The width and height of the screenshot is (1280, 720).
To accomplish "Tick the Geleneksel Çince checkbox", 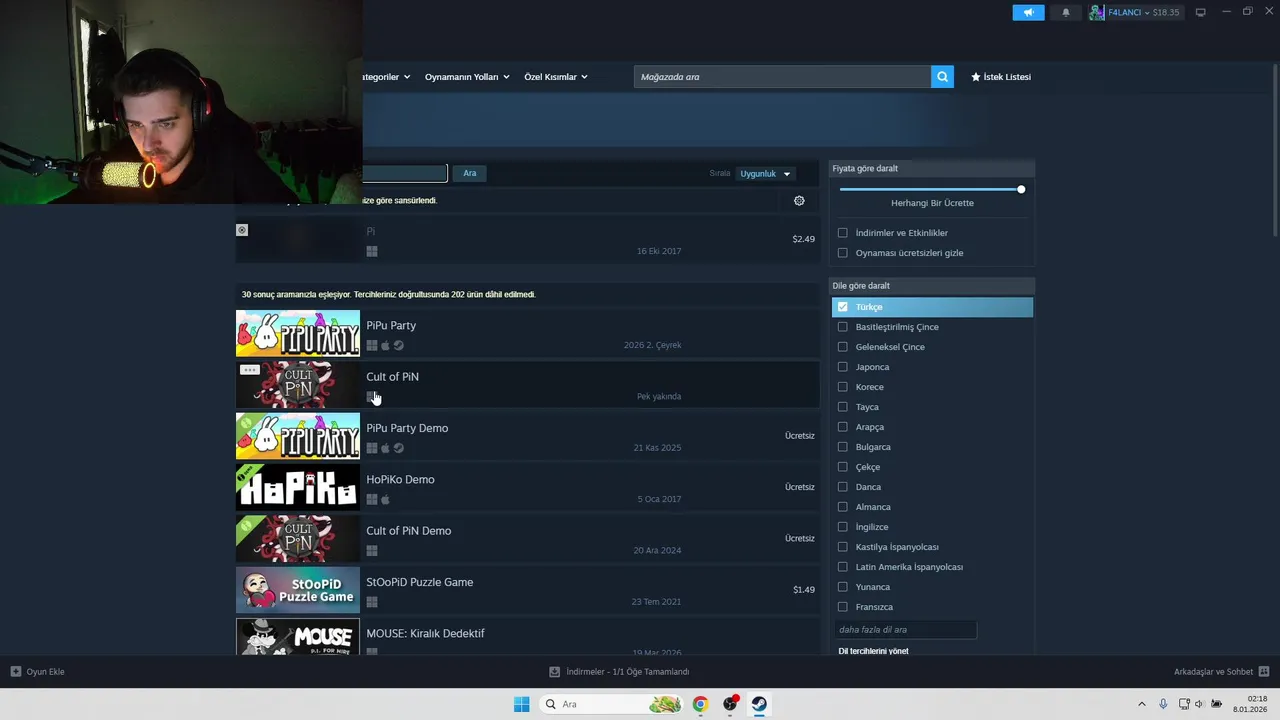I will pos(843,347).
